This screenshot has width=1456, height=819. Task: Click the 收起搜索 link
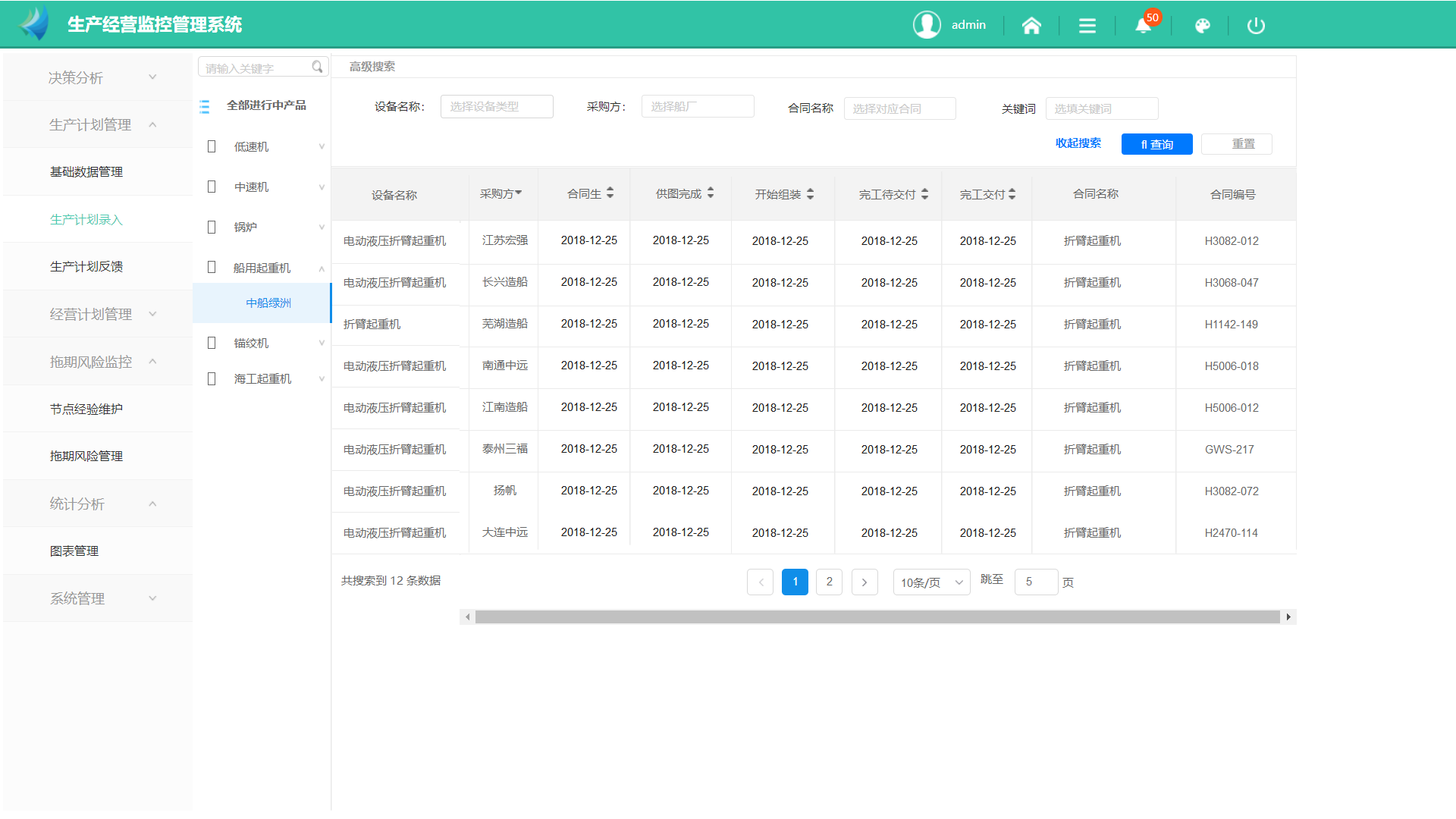(x=1078, y=143)
